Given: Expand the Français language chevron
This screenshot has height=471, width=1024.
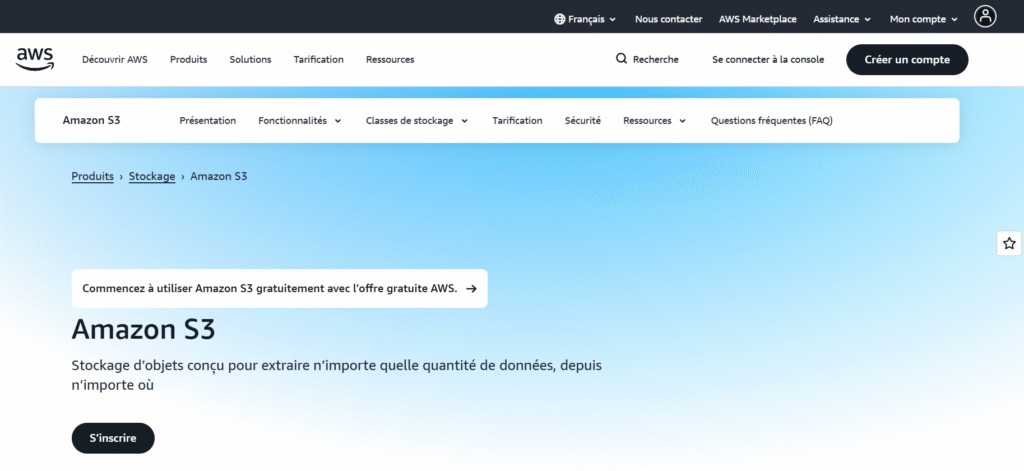Looking at the screenshot, I should pyautogui.click(x=613, y=20).
